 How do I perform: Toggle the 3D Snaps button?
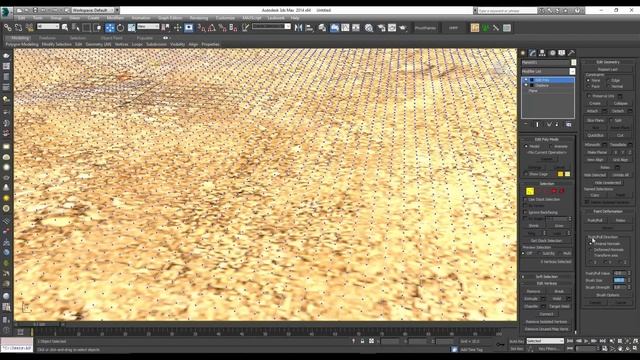tap(201, 28)
